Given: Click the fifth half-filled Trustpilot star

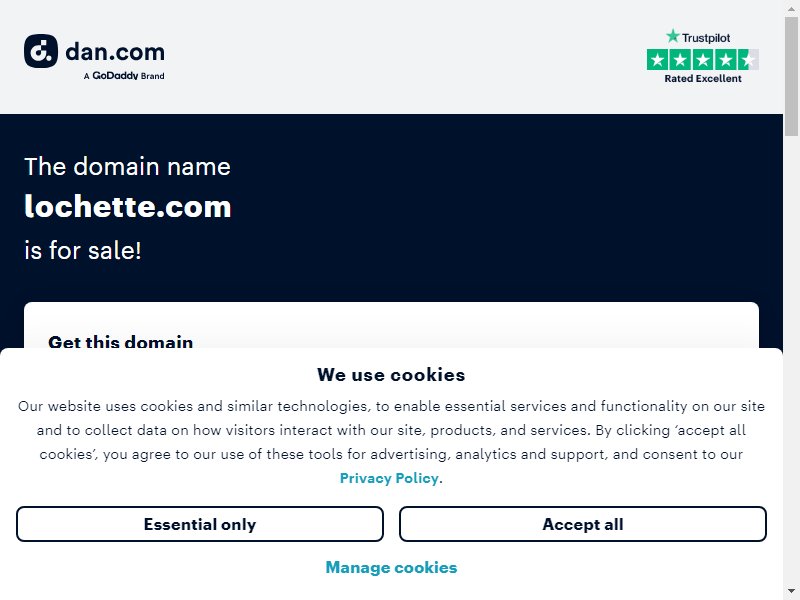Looking at the screenshot, I should (748, 60).
